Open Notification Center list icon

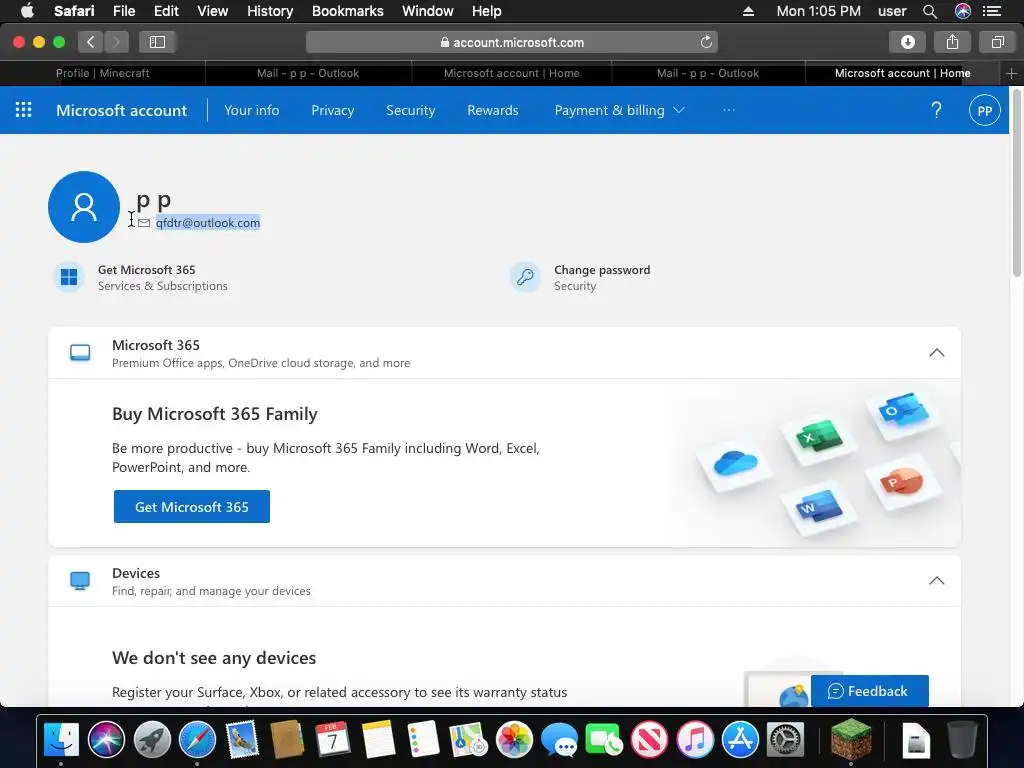(x=992, y=11)
